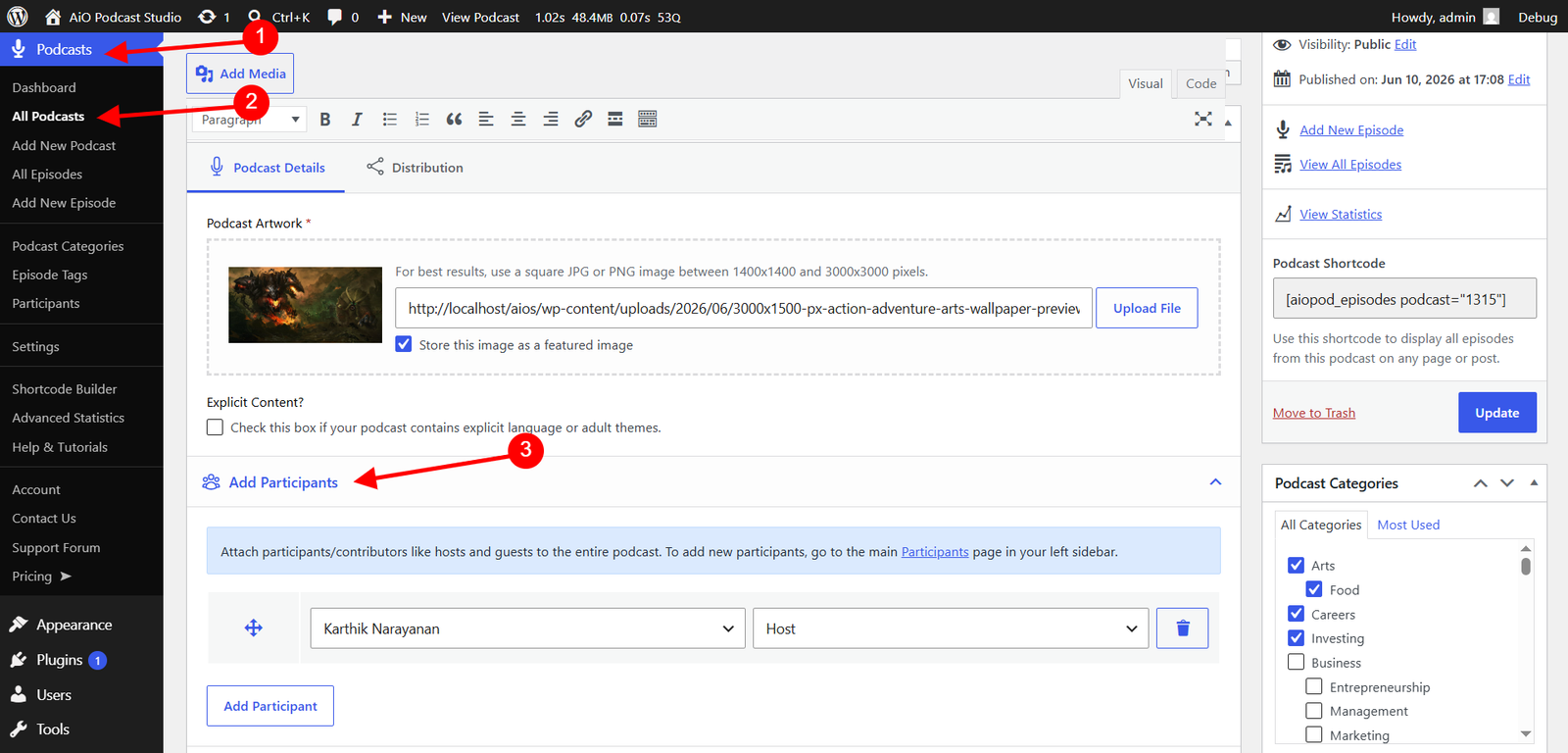Toggle bold formatting

pyautogui.click(x=325, y=120)
